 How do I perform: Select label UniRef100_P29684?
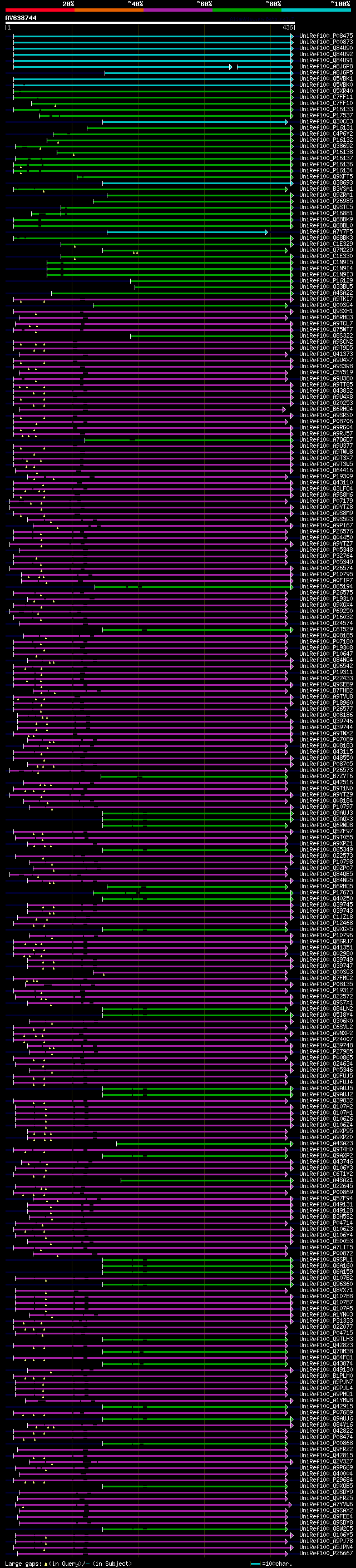click(326, 1479)
